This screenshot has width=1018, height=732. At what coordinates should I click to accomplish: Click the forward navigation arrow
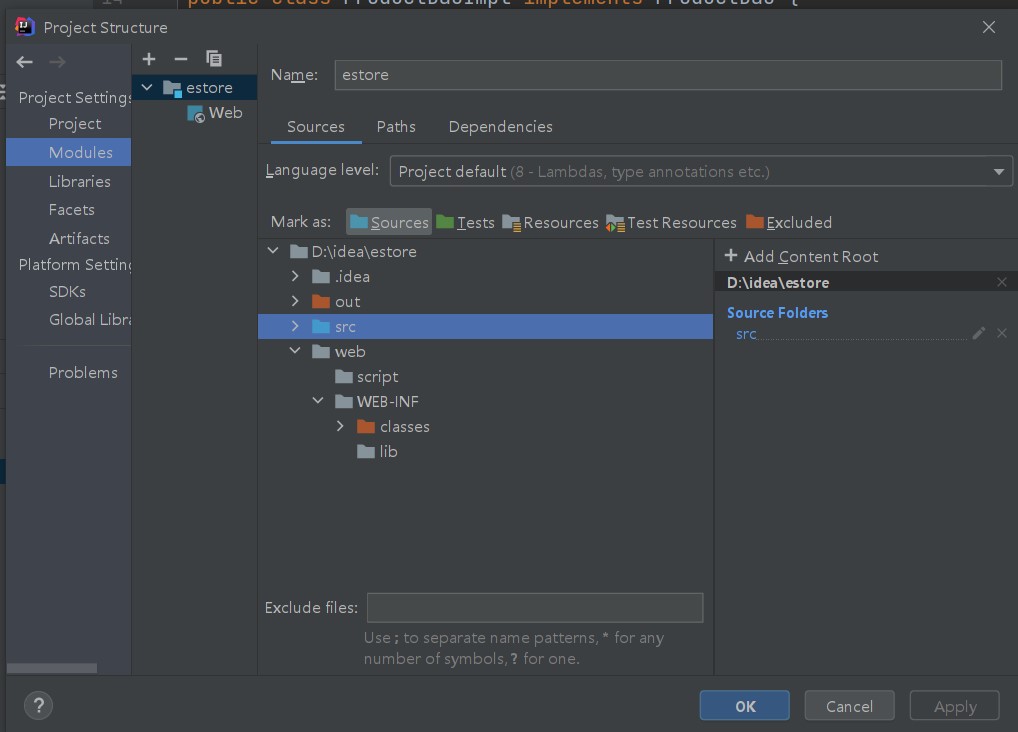coord(57,62)
